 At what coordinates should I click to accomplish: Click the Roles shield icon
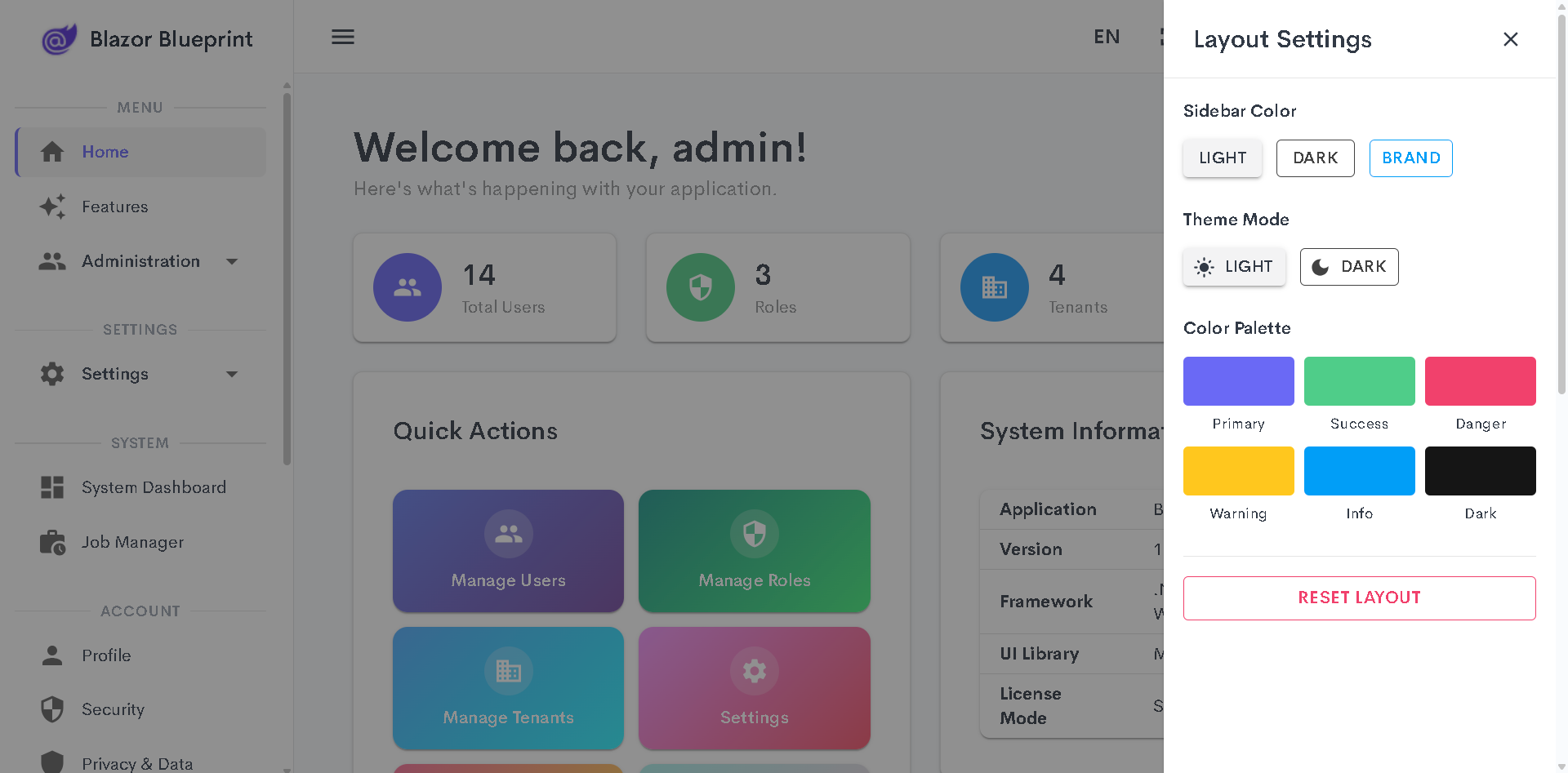pos(700,287)
